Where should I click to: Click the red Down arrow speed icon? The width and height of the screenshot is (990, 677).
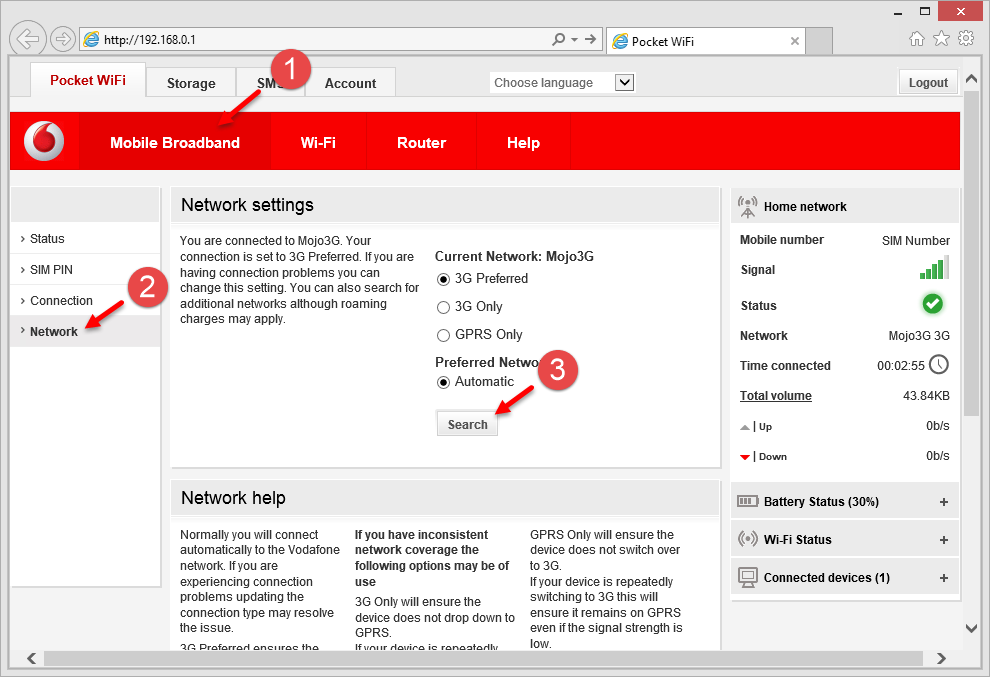[x=745, y=457]
